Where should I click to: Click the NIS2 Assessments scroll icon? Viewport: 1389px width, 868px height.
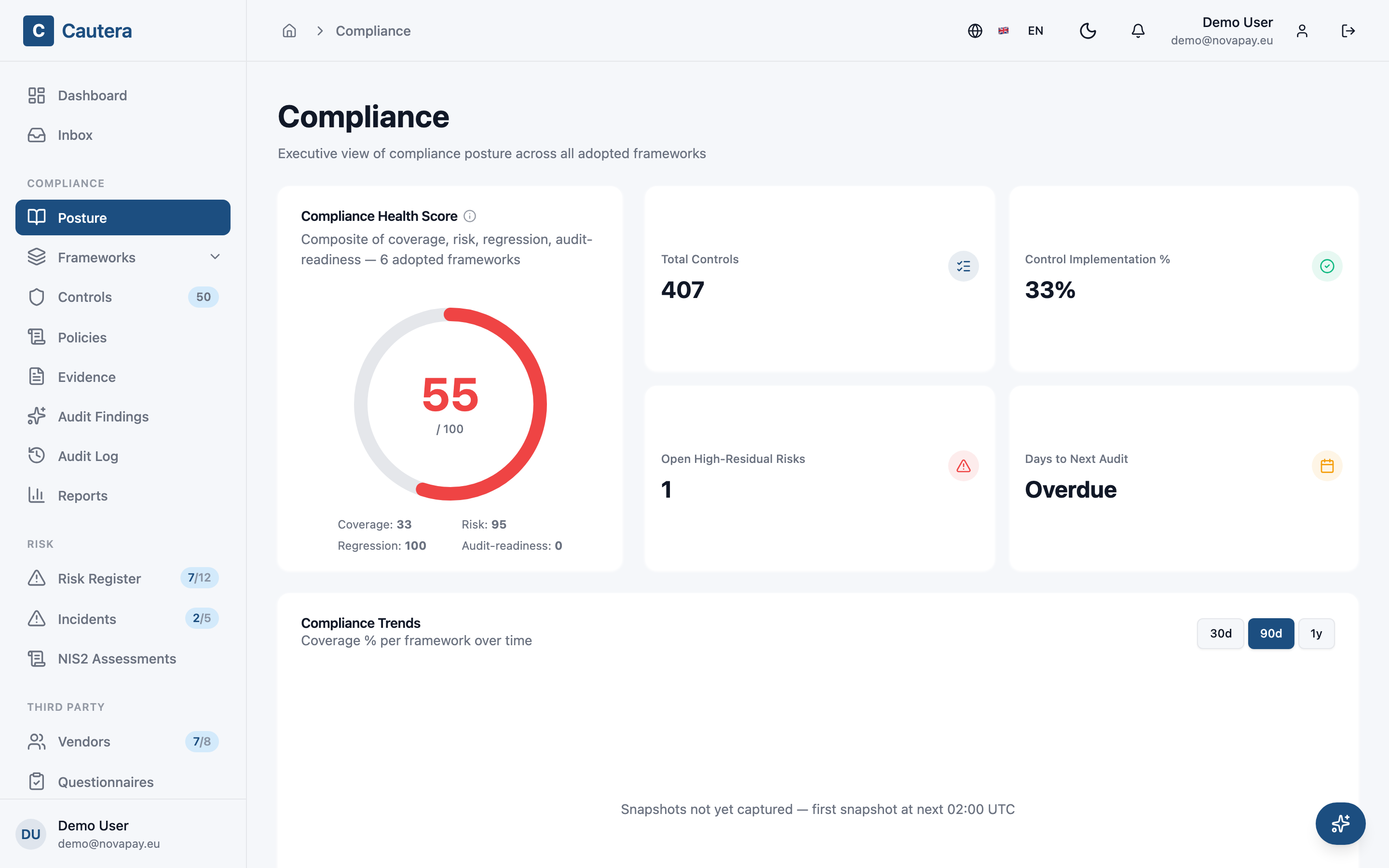tap(37, 658)
